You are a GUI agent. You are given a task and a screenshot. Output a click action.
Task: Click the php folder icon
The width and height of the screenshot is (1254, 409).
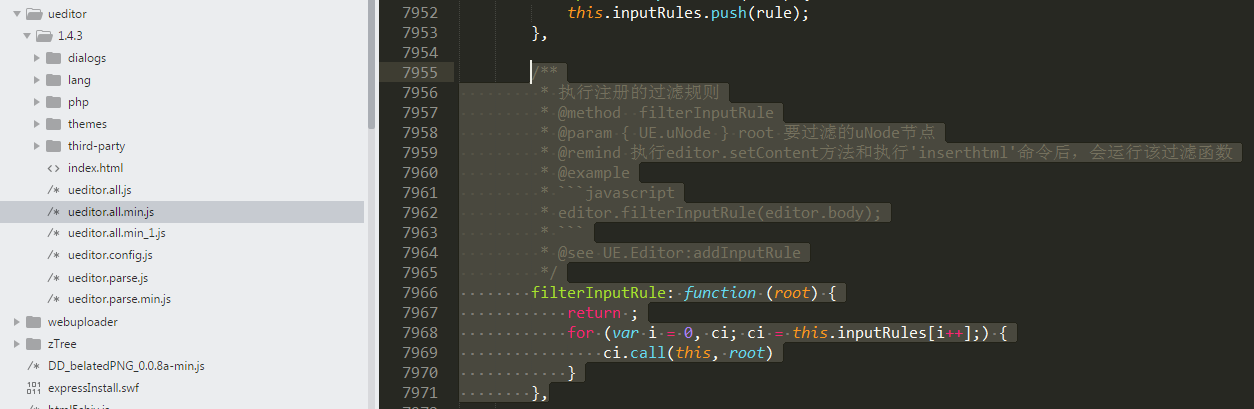tap(54, 102)
